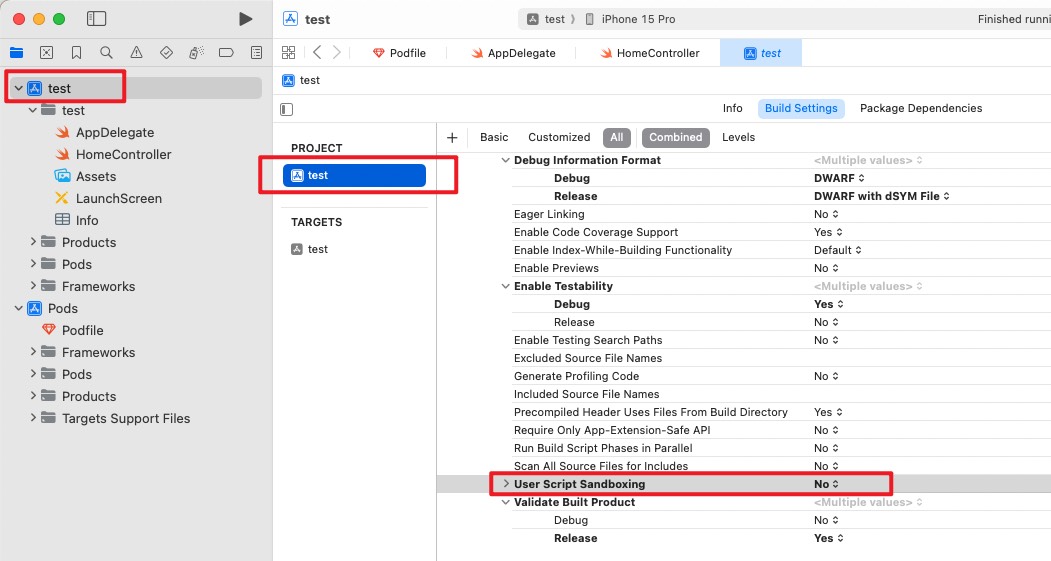Viewport: 1051px width, 561px height.
Task: Show All build settings filter
Action: (617, 137)
